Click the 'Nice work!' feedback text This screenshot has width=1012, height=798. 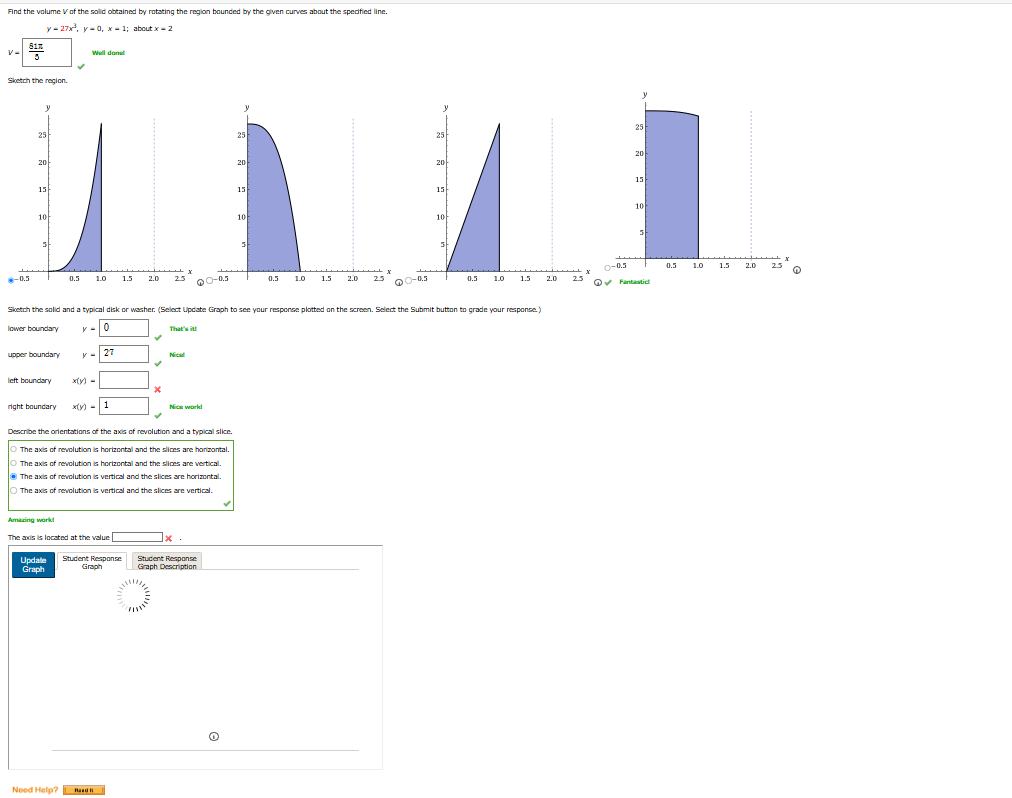pos(186,407)
